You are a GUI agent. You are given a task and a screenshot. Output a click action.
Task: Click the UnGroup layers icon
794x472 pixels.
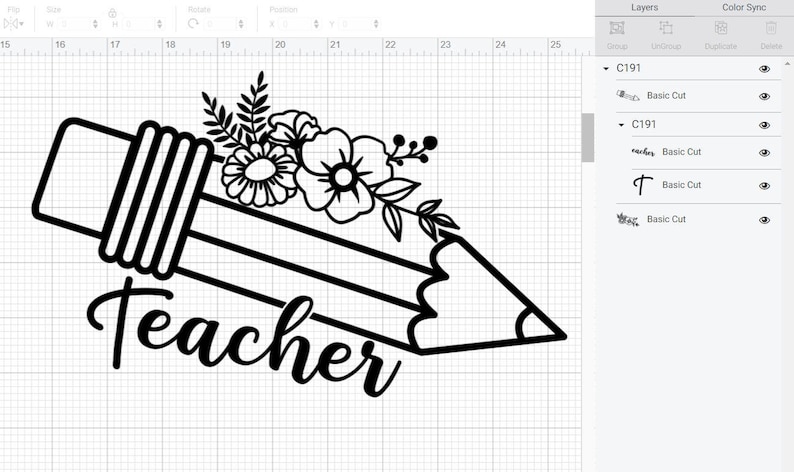tap(666, 28)
